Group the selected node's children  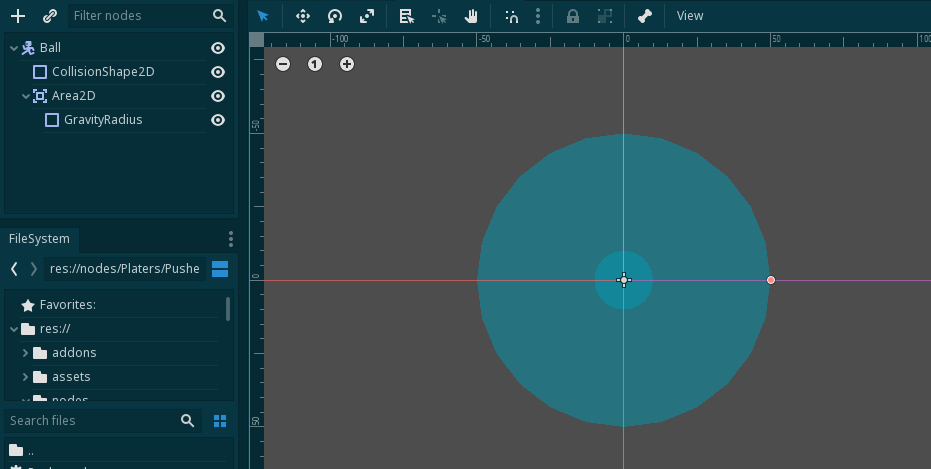tap(604, 16)
